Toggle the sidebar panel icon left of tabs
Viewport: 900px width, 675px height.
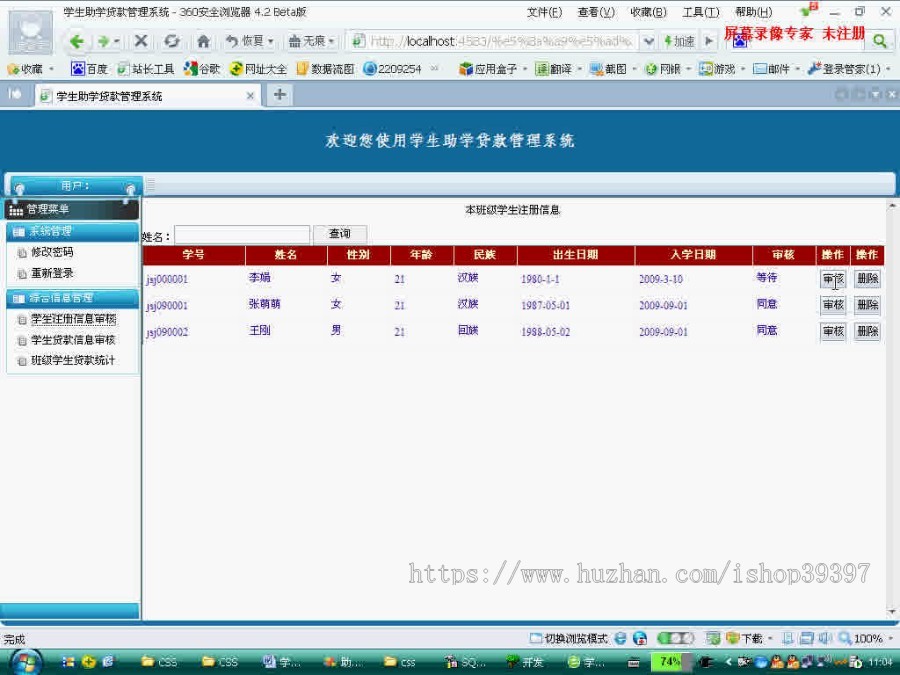point(14,94)
